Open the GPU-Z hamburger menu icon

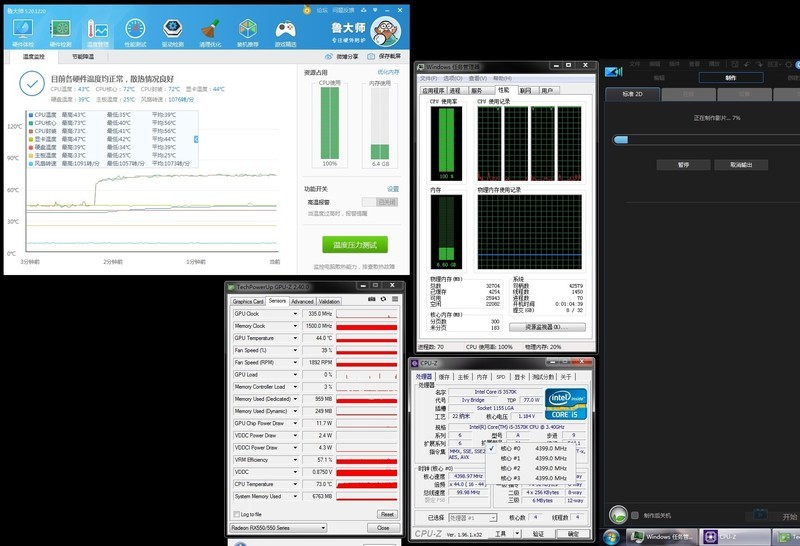click(395, 300)
